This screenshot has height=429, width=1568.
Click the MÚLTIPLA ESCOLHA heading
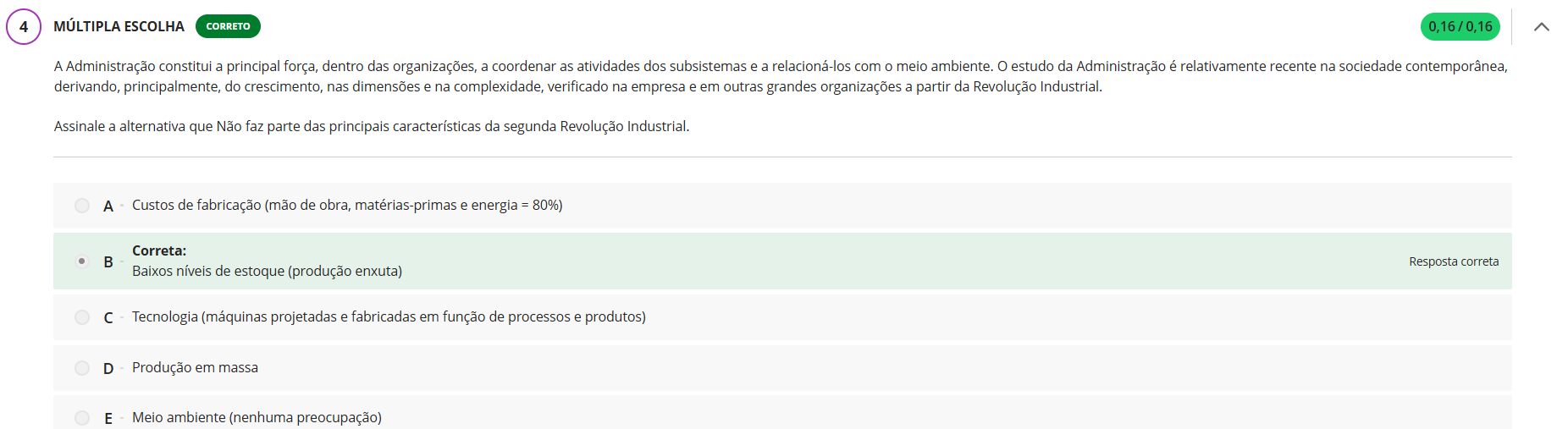click(119, 27)
